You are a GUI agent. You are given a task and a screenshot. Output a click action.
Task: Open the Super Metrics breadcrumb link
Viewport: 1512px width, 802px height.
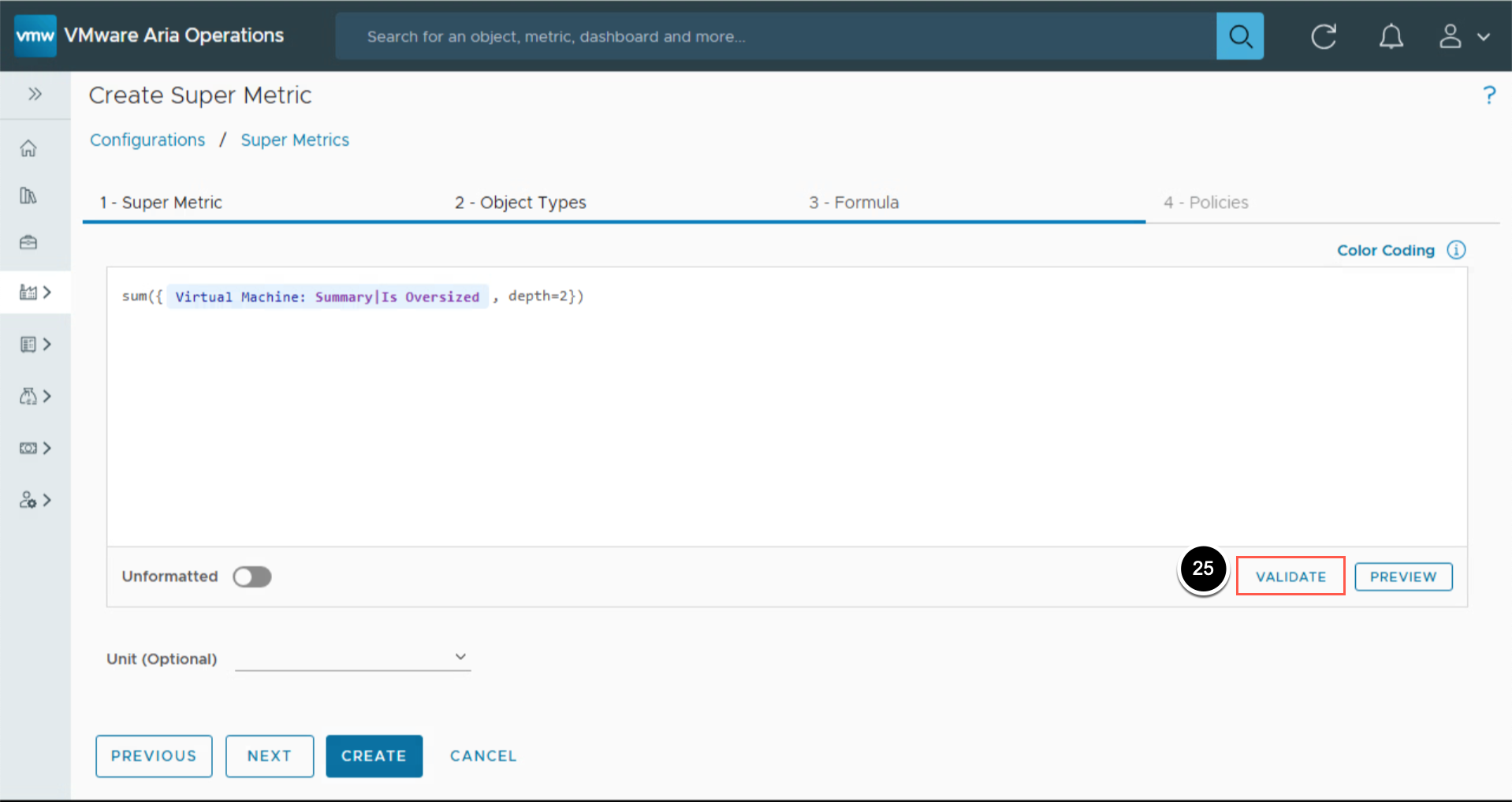295,140
